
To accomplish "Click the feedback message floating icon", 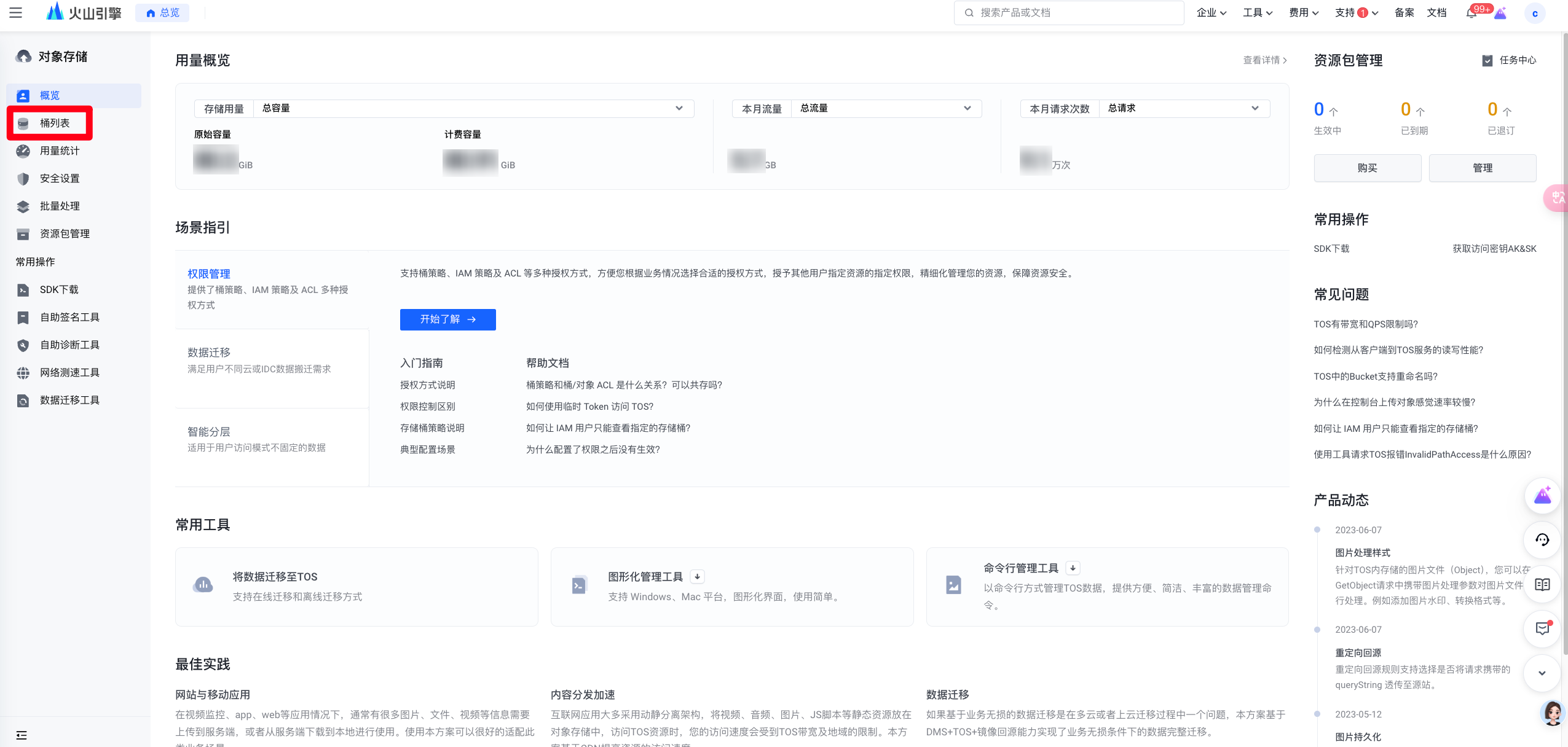I will tap(1542, 628).
